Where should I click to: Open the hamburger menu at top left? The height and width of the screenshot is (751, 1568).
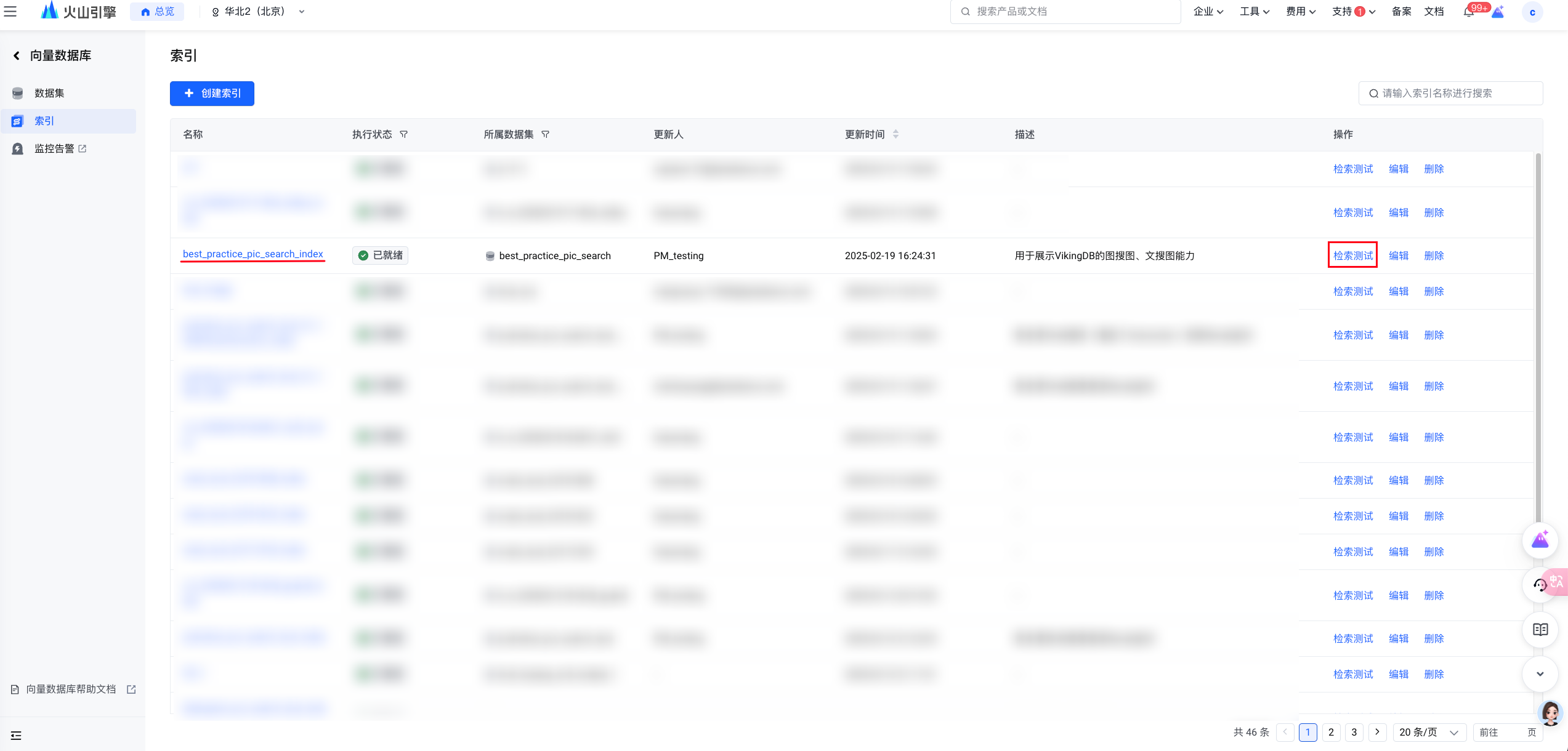[10, 11]
